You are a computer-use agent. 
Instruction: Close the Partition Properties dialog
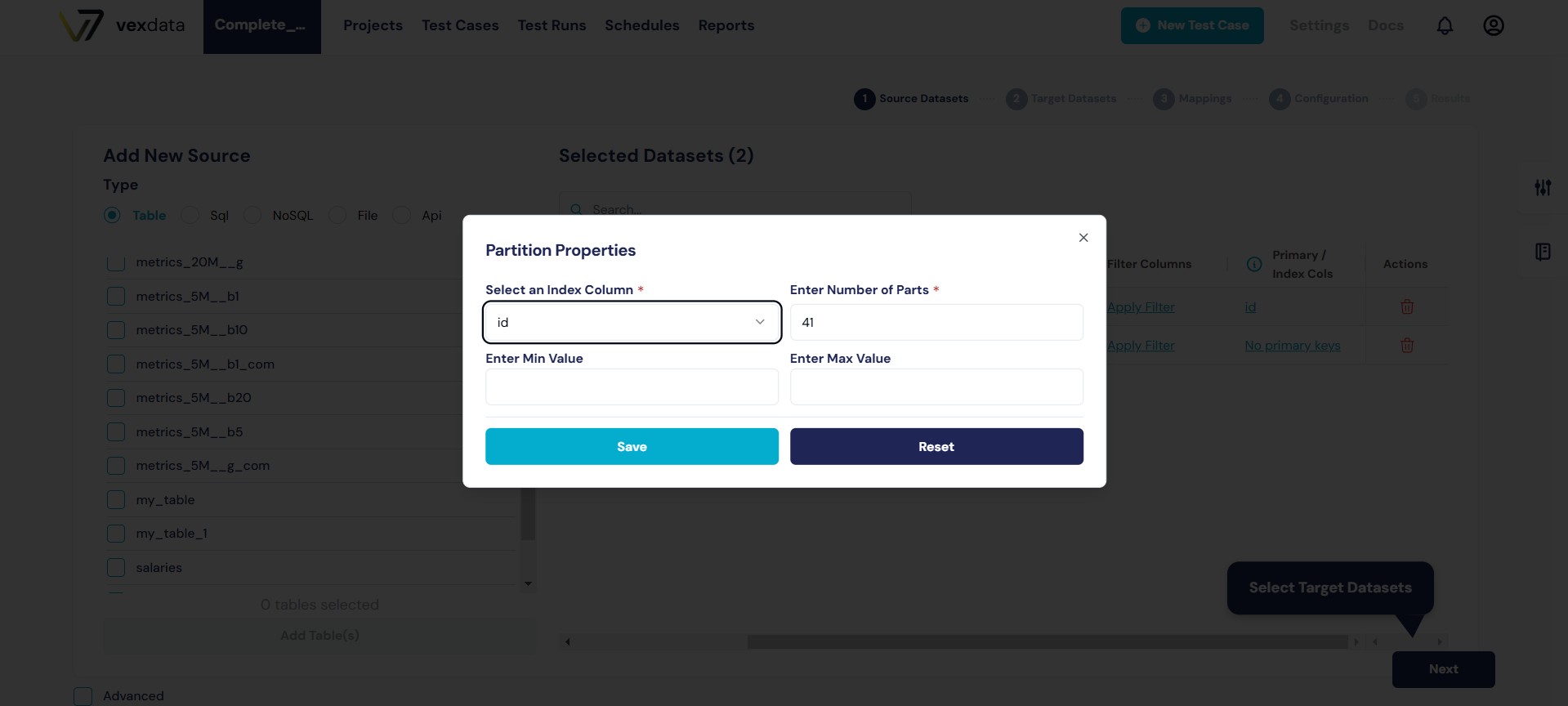click(x=1083, y=238)
